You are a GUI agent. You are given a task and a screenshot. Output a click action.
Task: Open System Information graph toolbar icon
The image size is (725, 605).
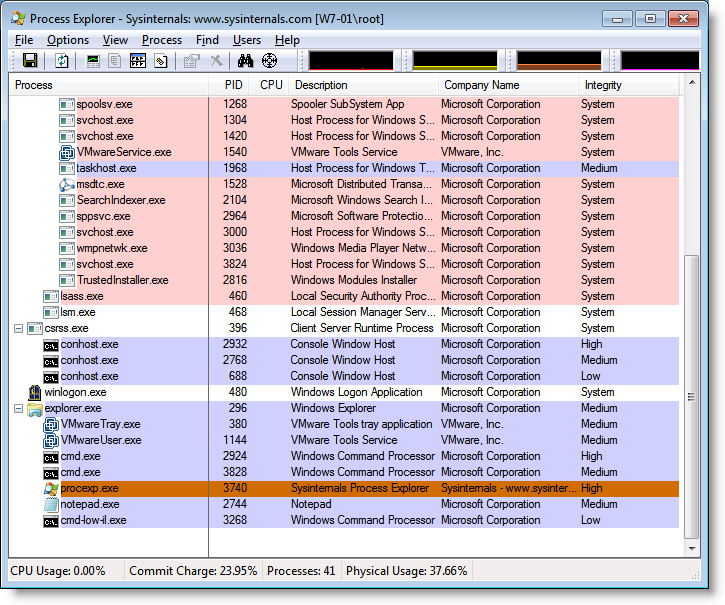(x=94, y=61)
